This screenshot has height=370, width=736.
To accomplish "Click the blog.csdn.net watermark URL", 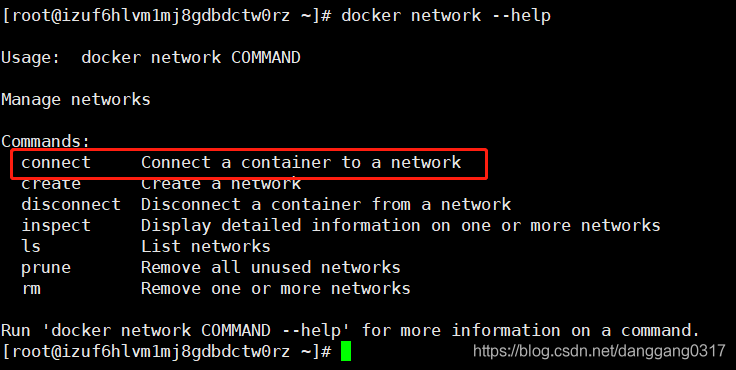I will coord(599,351).
